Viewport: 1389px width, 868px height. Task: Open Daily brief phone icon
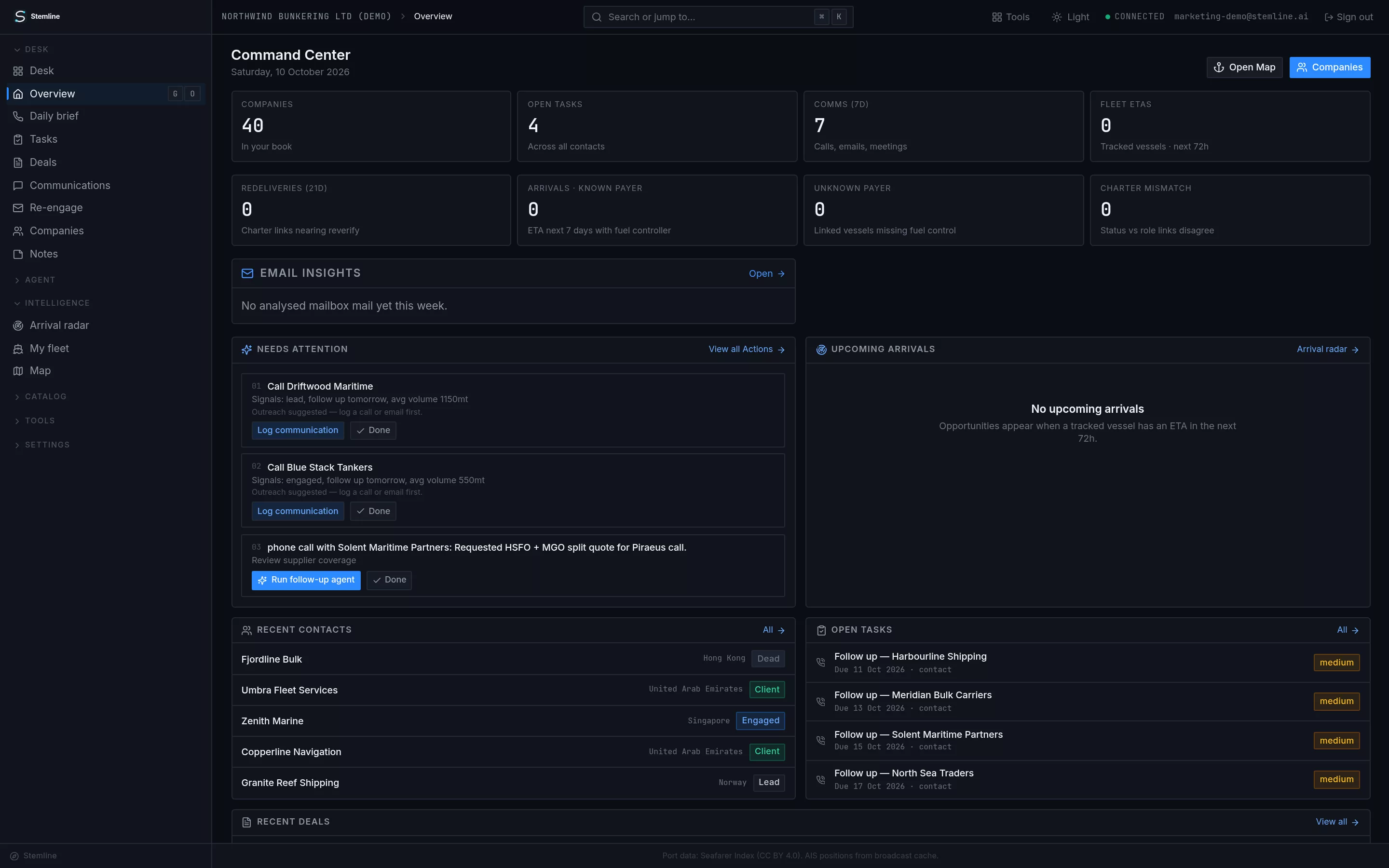[18, 117]
